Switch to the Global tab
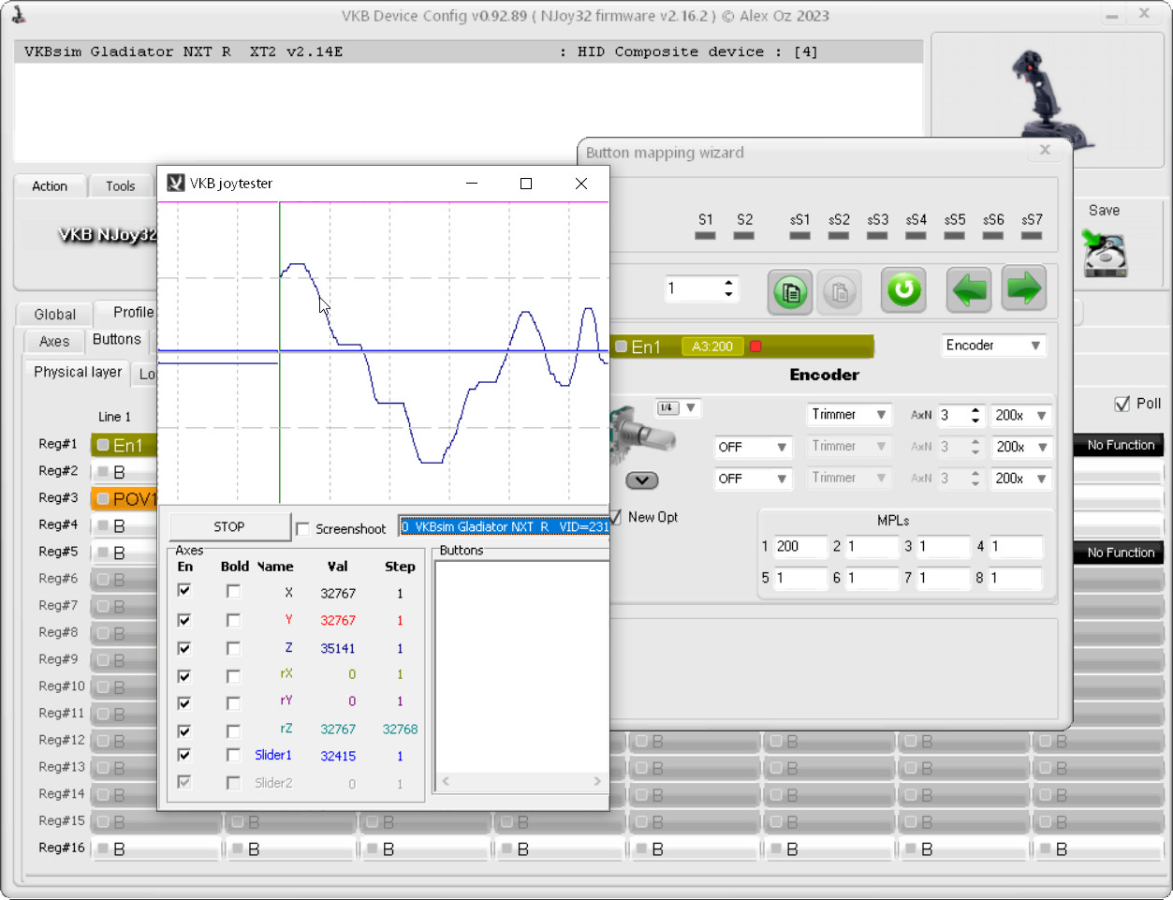Image resolution: width=1173 pixels, height=900 pixels. click(55, 313)
